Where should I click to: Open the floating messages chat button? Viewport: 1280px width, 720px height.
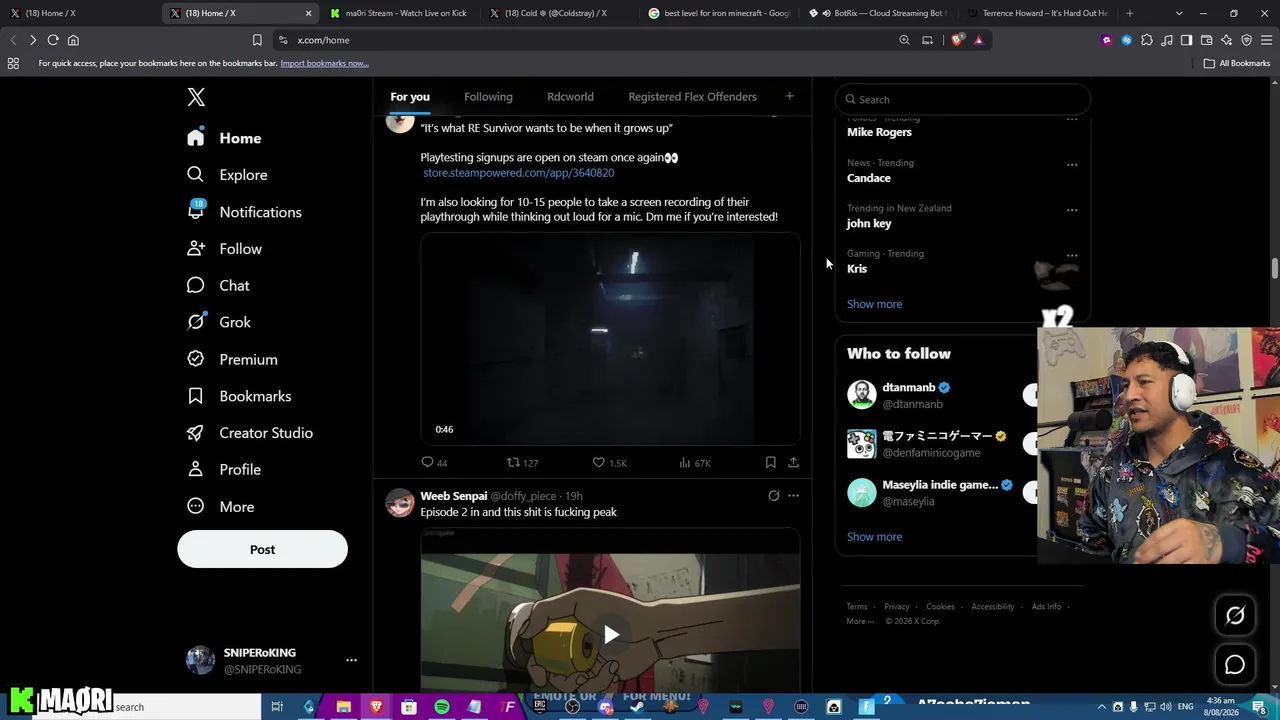click(x=1235, y=665)
